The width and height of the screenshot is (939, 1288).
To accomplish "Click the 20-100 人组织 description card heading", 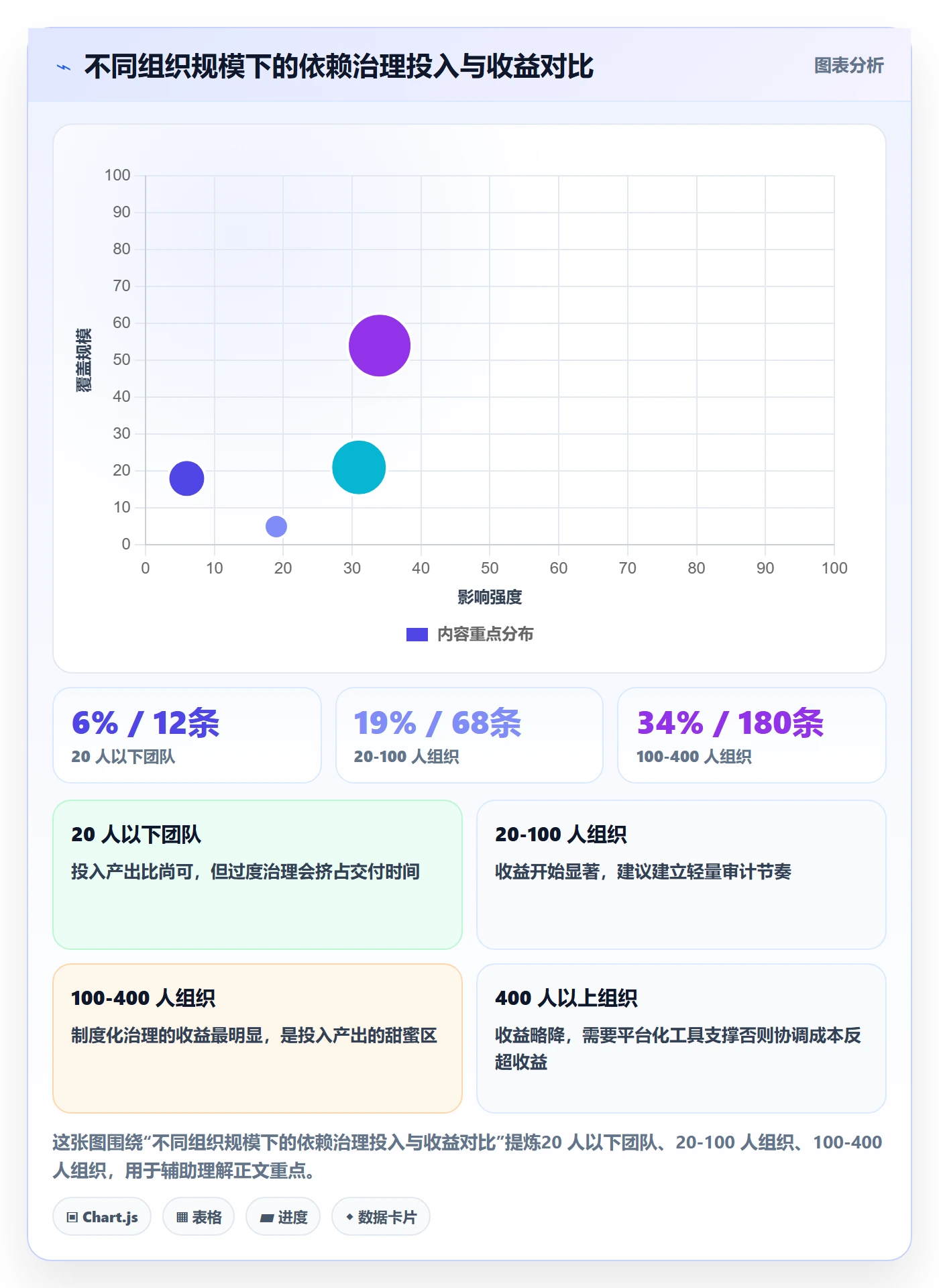I will click(x=561, y=835).
